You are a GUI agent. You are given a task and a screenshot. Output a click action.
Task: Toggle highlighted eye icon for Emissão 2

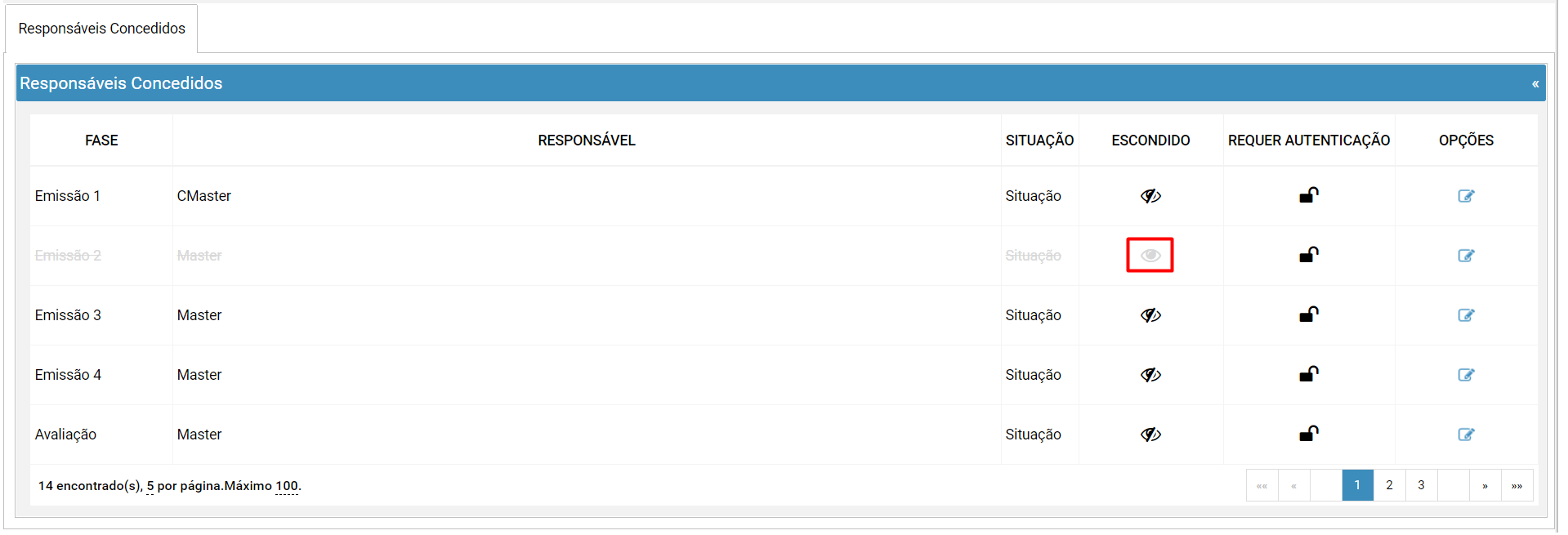[x=1150, y=256]
